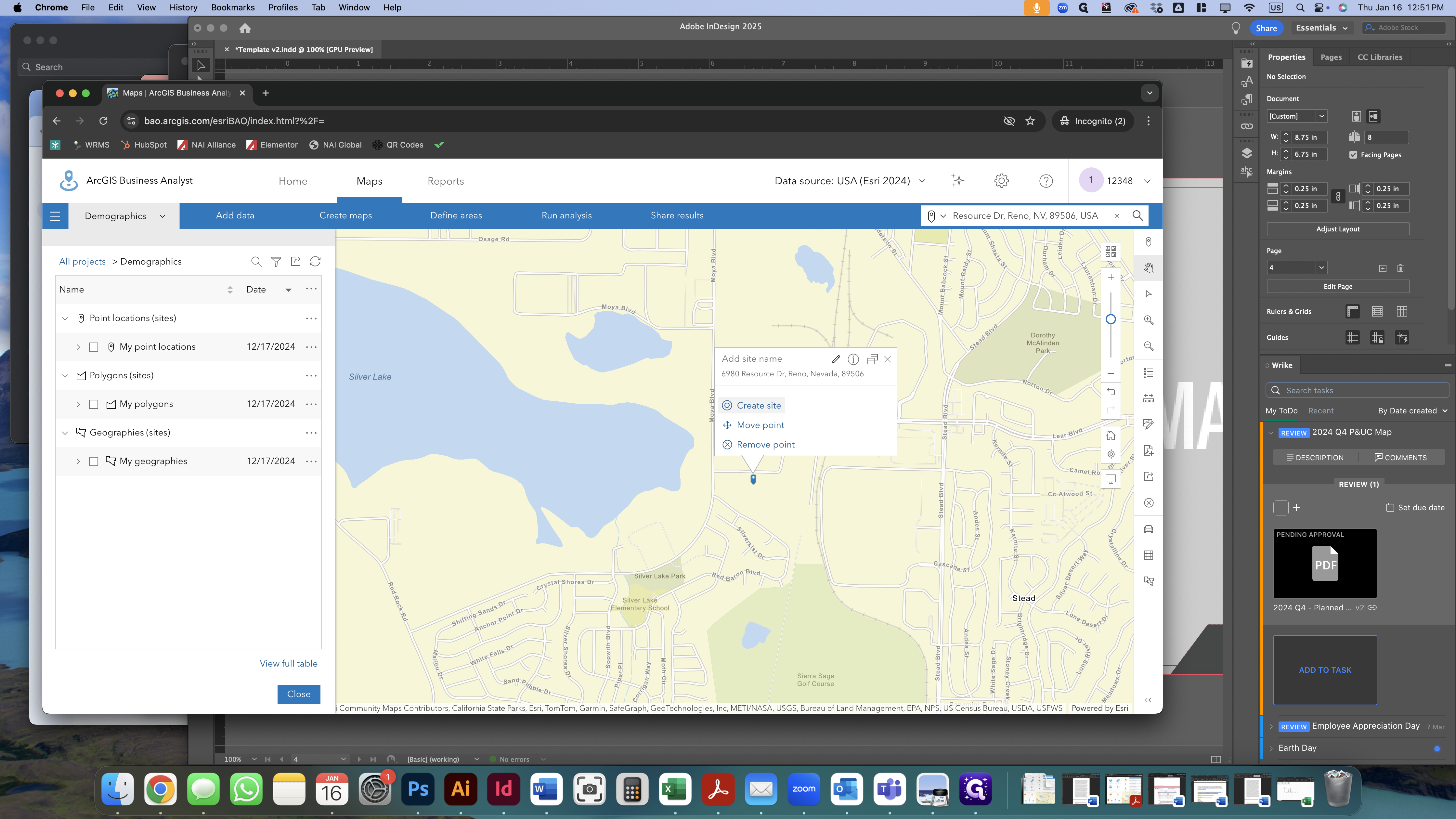
Task: Open the View full table link
Action: coord(288,664)
